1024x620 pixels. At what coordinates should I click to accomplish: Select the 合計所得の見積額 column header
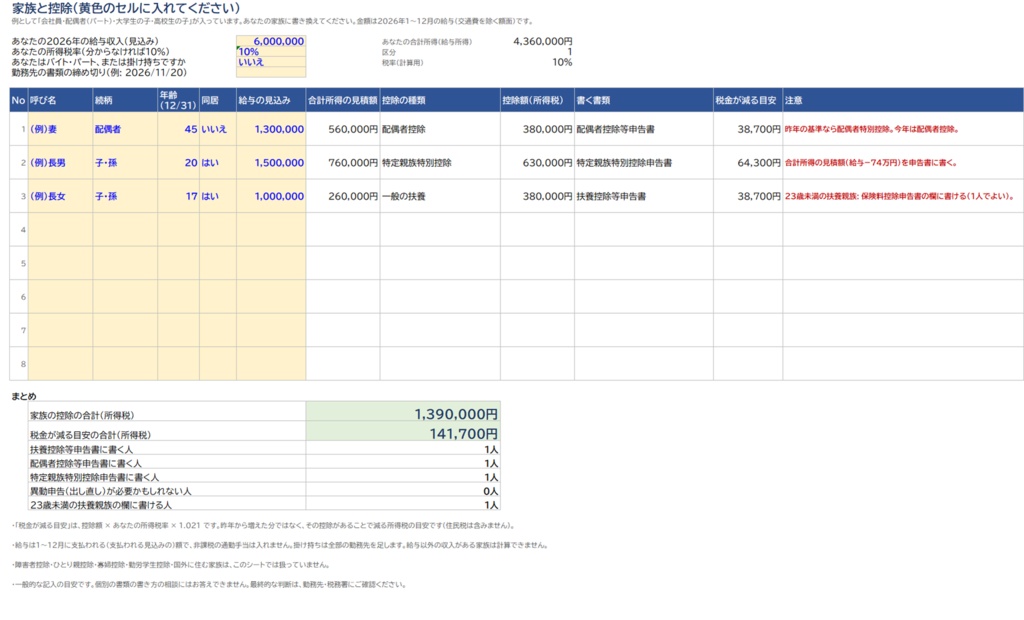coord(343,100)
